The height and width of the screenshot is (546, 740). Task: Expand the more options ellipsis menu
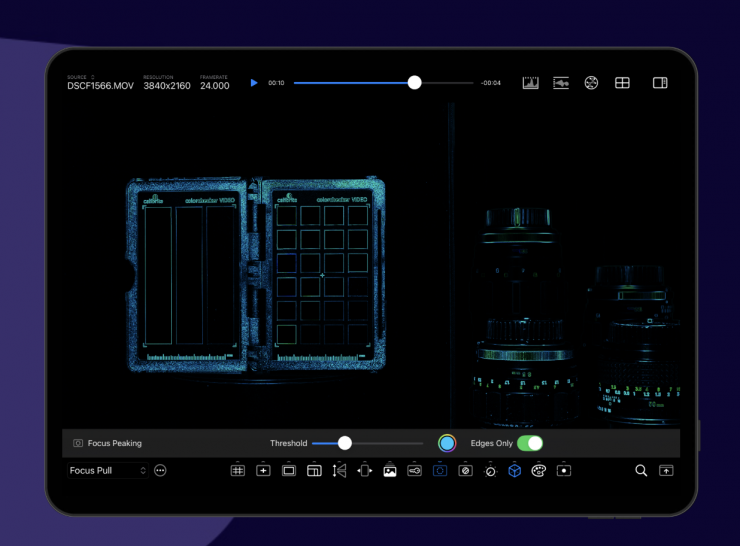(x=160, y=470)
